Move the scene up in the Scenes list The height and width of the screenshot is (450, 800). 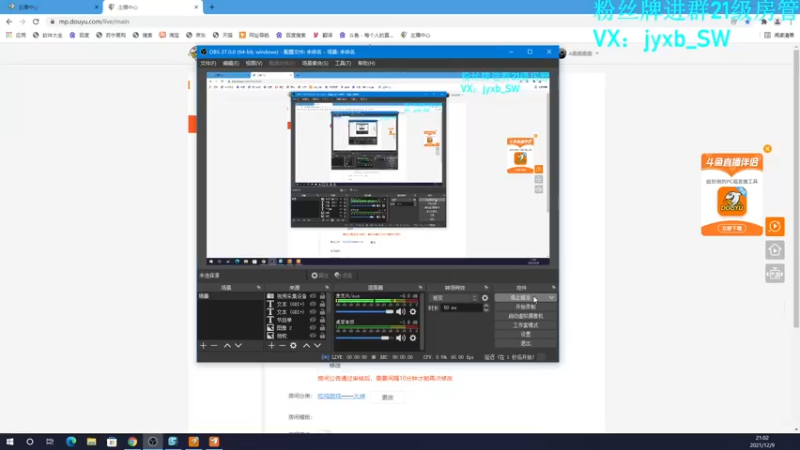[227, 345]
